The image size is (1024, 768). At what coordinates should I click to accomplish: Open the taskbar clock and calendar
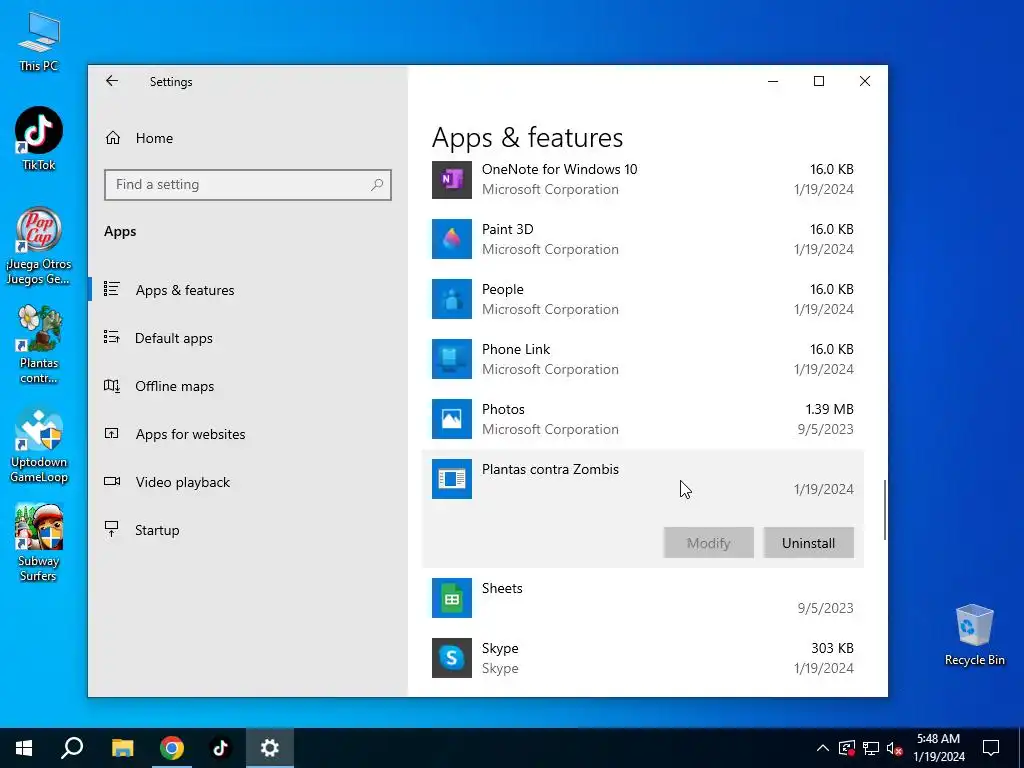tap(938, 748)
